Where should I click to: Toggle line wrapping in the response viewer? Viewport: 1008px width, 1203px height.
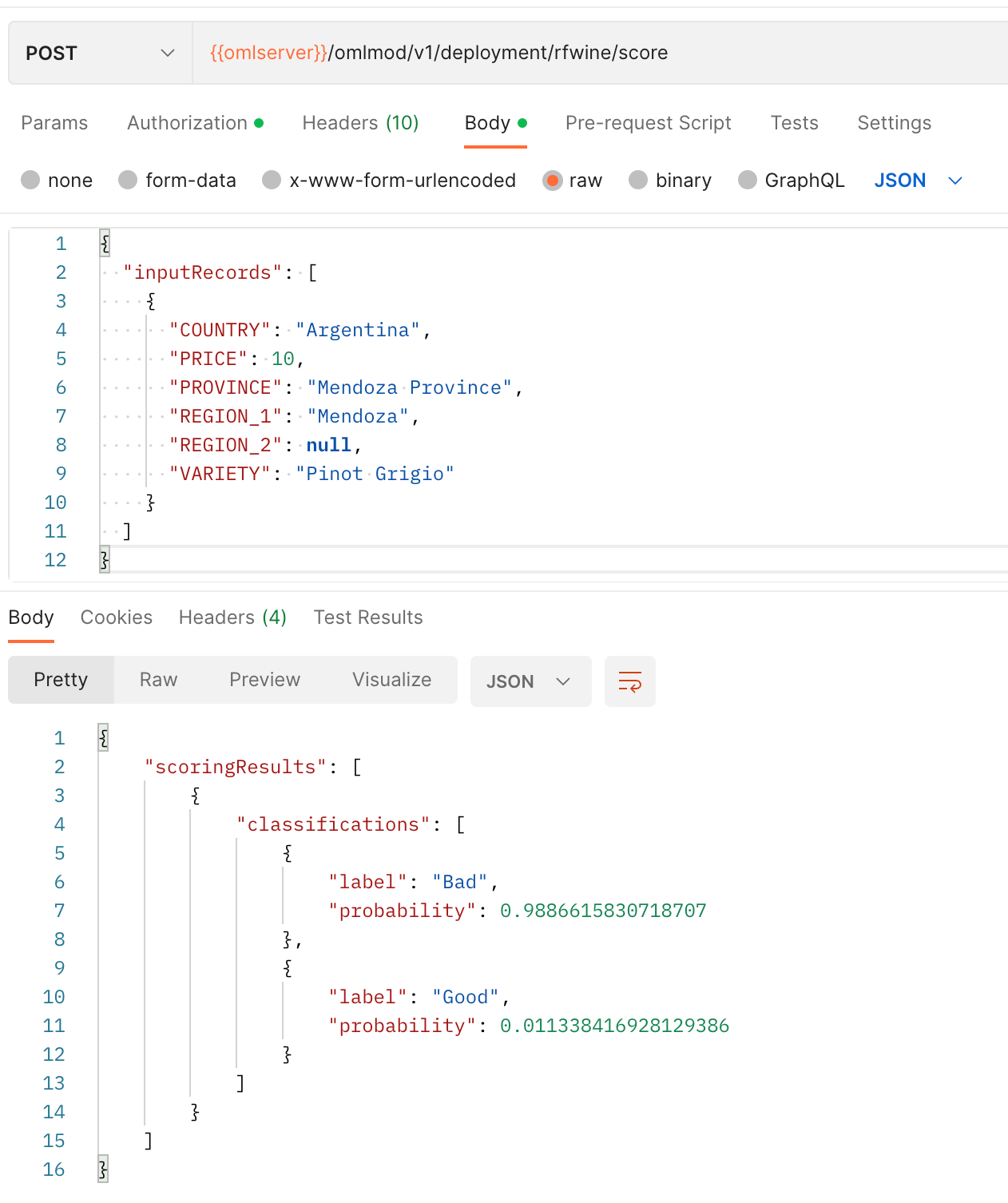(x=629, y=681)
